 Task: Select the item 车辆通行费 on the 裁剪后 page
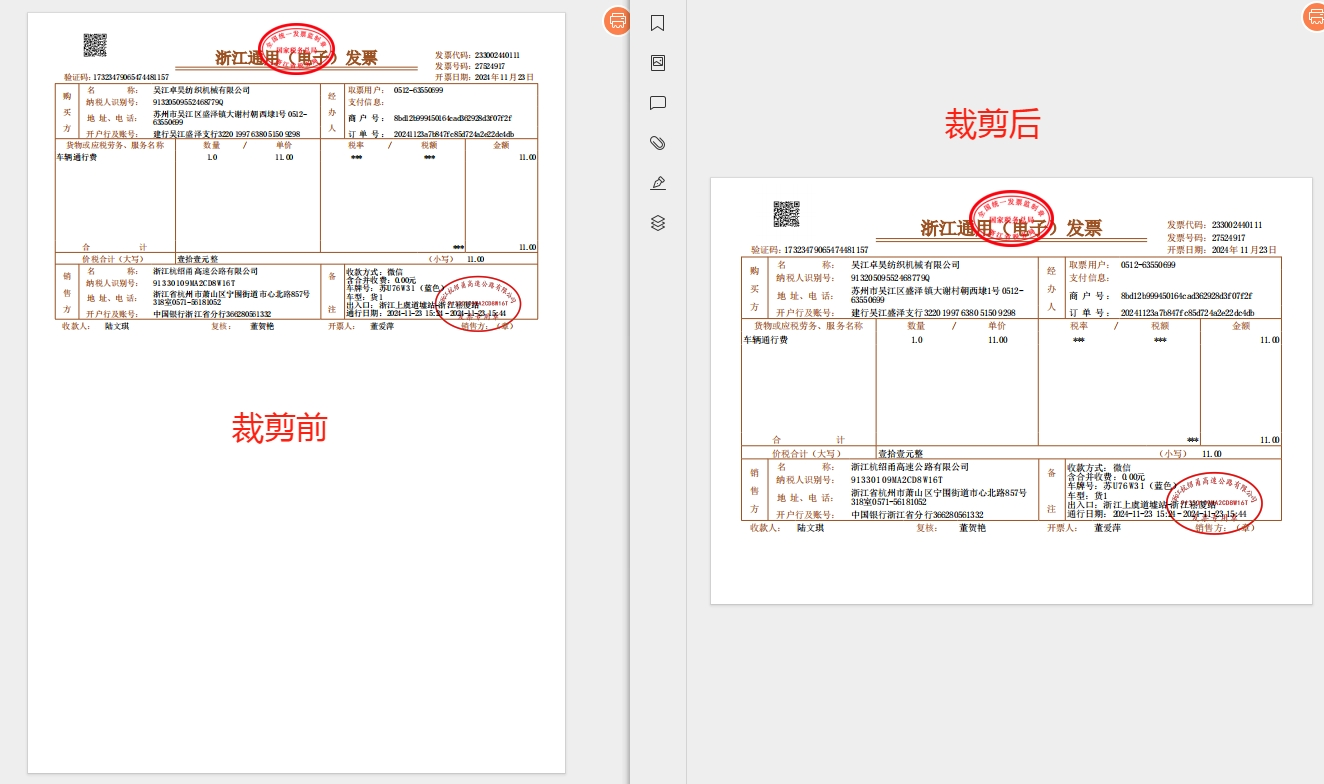pyautogui.click(x=765, y=340)
